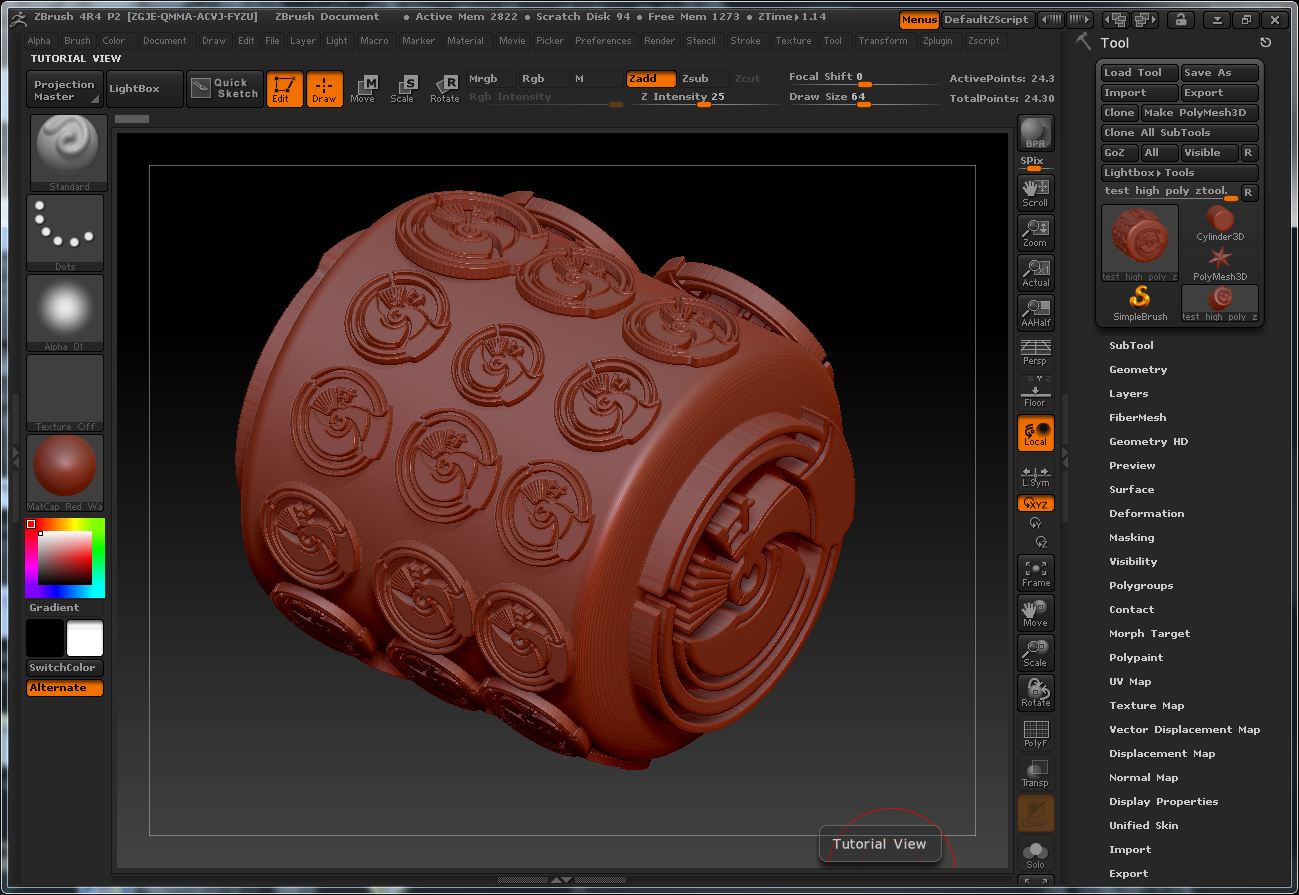Select the Zoom icon on the right shelf

click(1035, 232)
